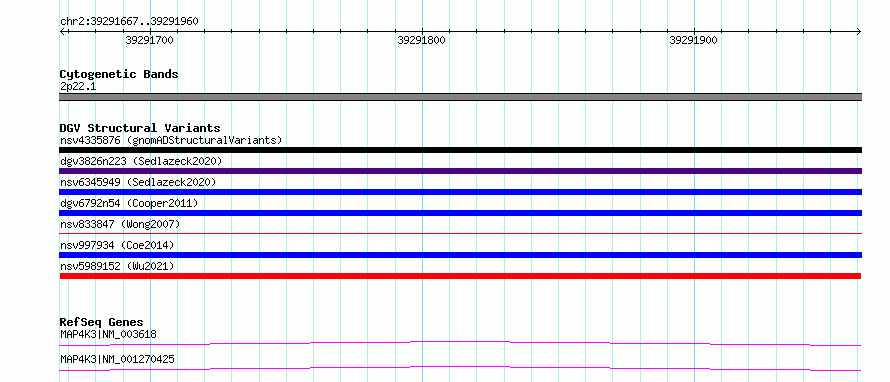This screenshot has height=382, width=890.
Task: Open variant label nsv4335876 (gnomADStructuralVariants)
Action: tap(171, 140)
